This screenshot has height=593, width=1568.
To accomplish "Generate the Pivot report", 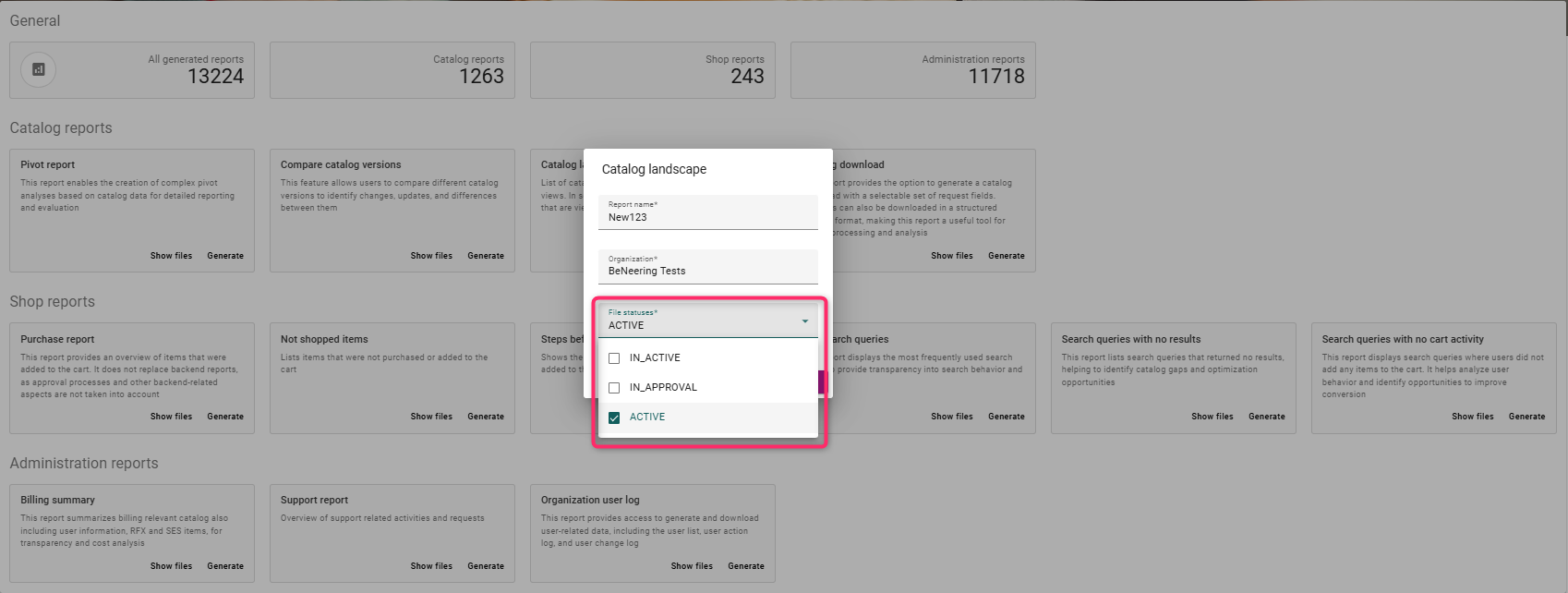I will click(x=225, y=256).
